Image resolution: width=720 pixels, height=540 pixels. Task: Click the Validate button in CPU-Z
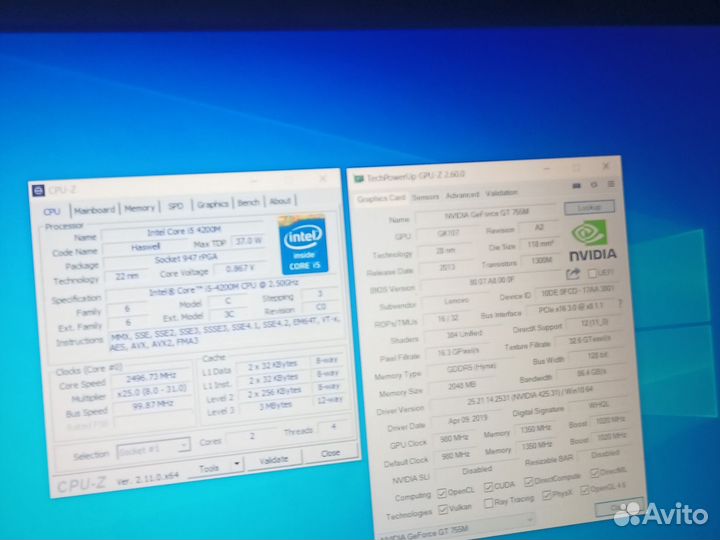tap(274, 460)
